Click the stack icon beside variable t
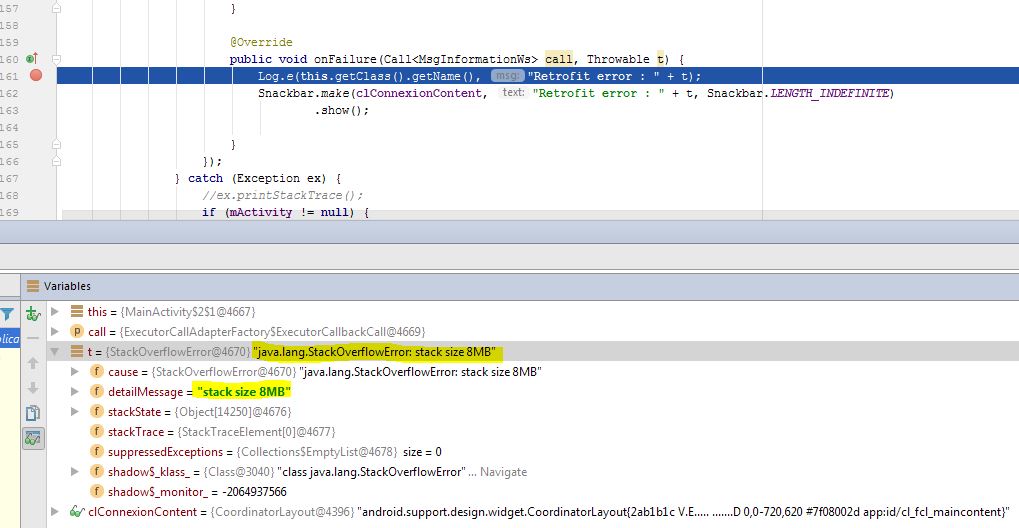This screenshot has width=1019, height=528. coord(77,352)
